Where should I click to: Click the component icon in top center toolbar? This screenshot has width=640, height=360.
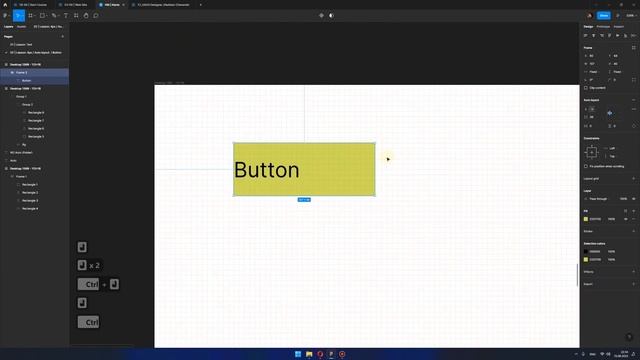pos(321,16)
